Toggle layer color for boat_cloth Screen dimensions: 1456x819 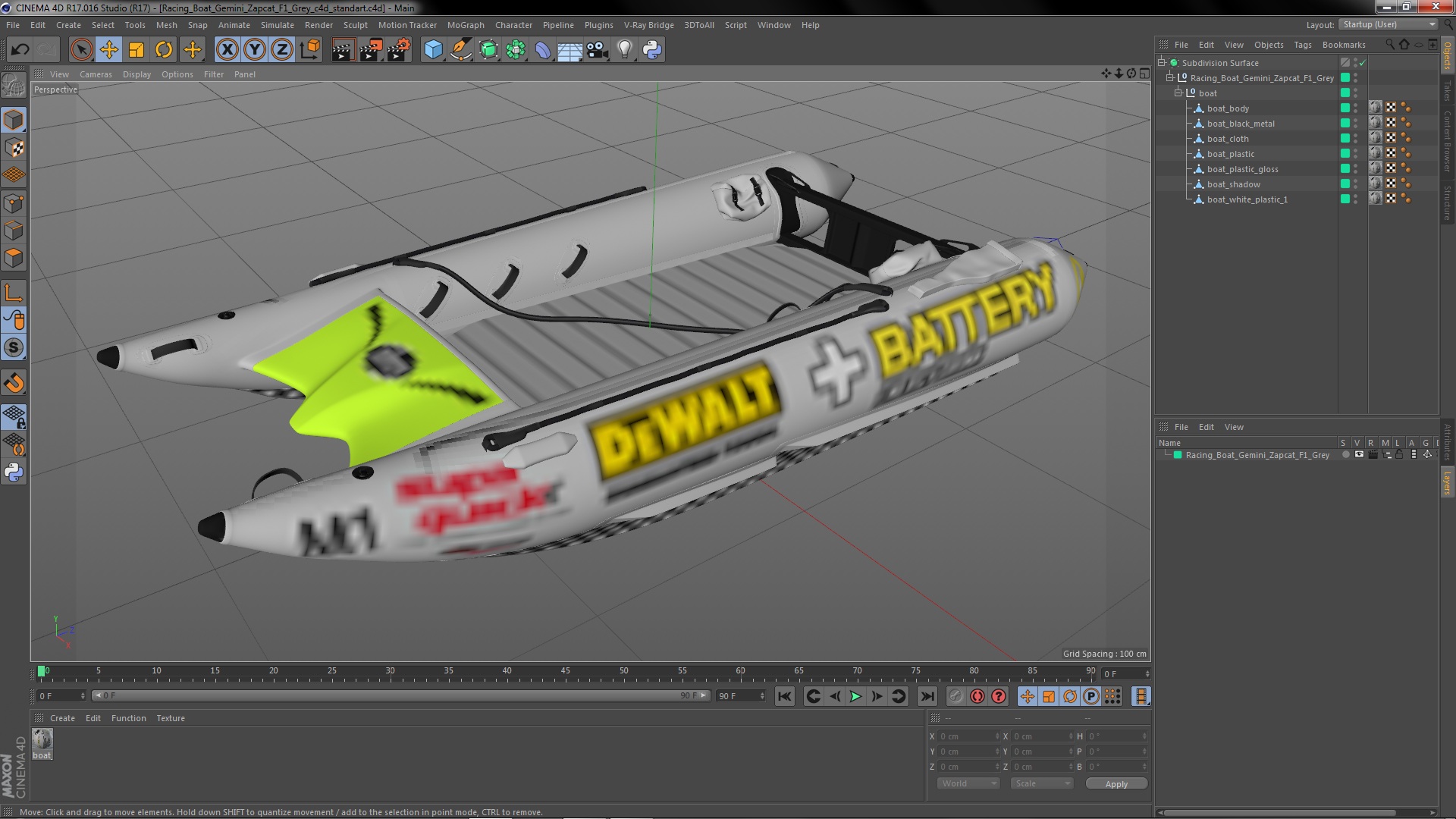[x=1345, y=138]
